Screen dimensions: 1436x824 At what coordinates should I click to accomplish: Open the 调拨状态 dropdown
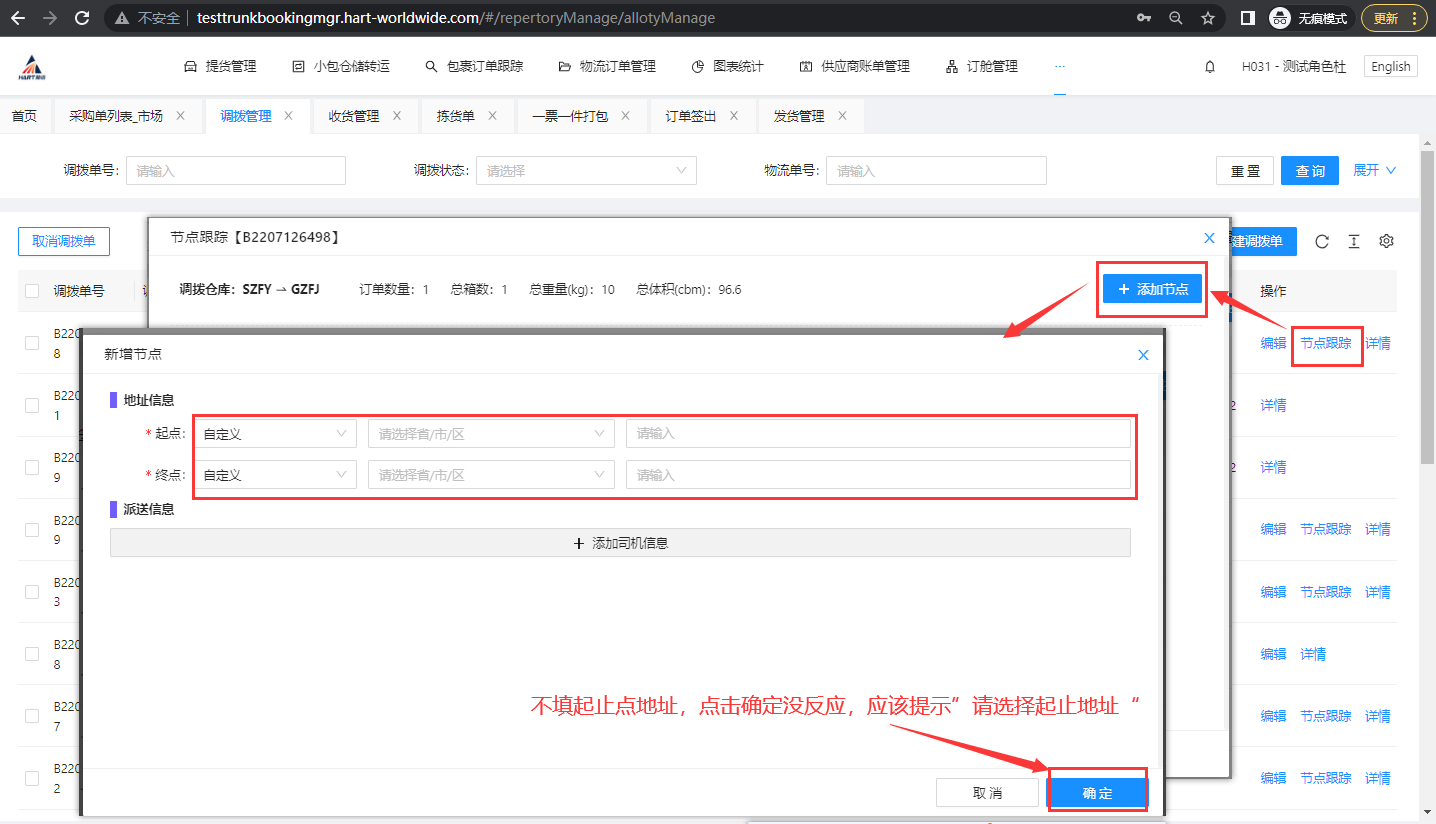coord(586,171)
